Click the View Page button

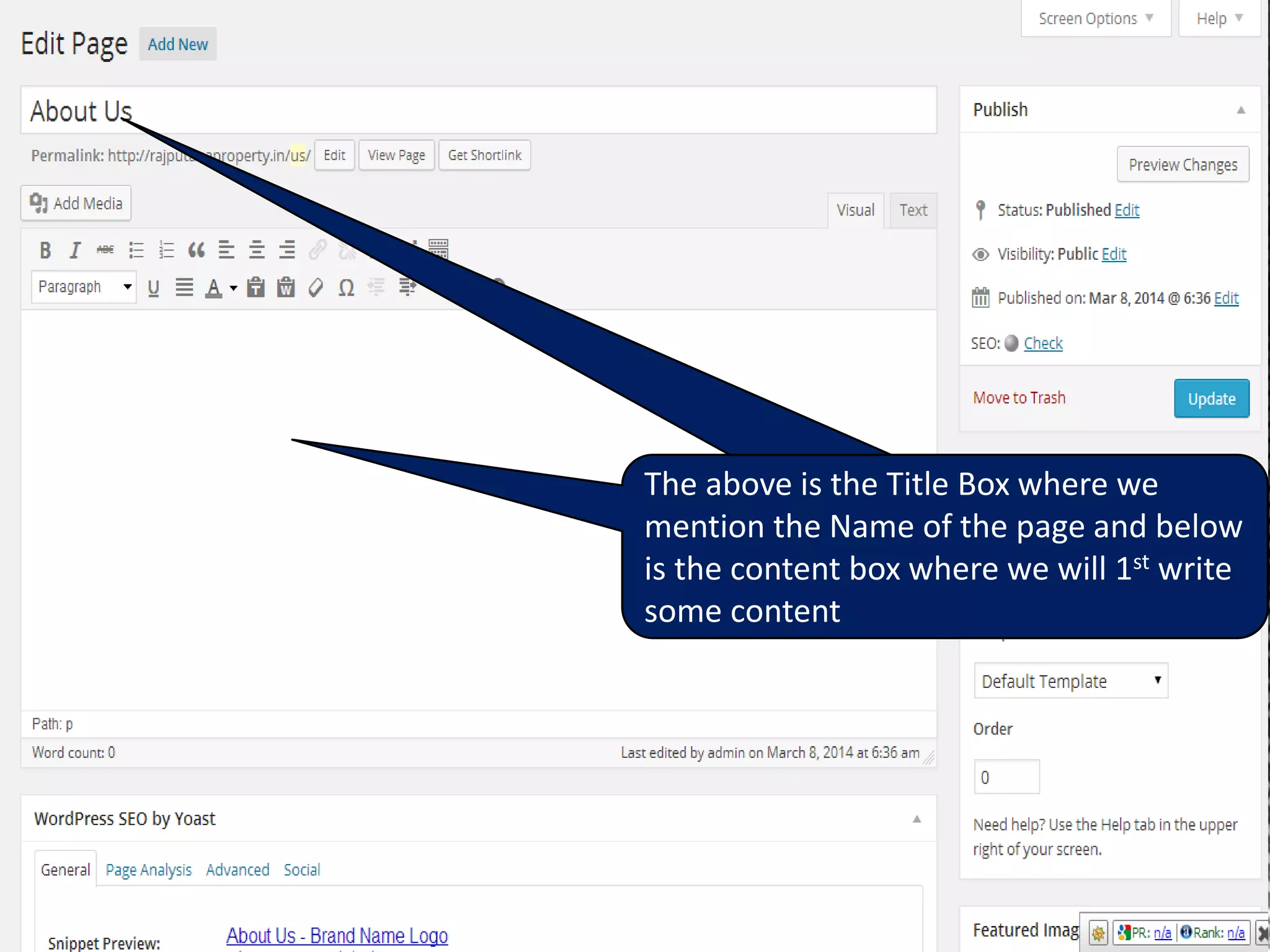396,155
